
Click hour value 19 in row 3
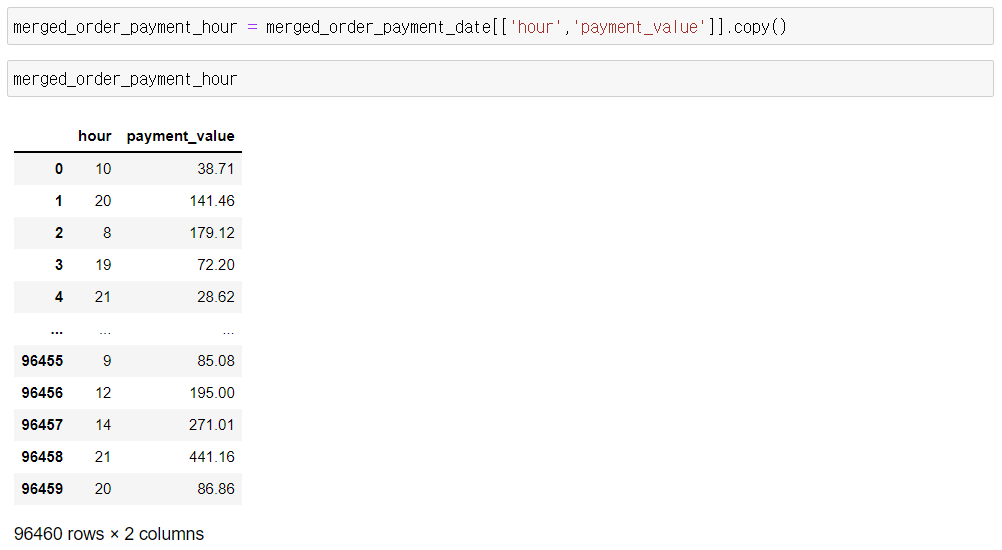(x=103, y=264)
